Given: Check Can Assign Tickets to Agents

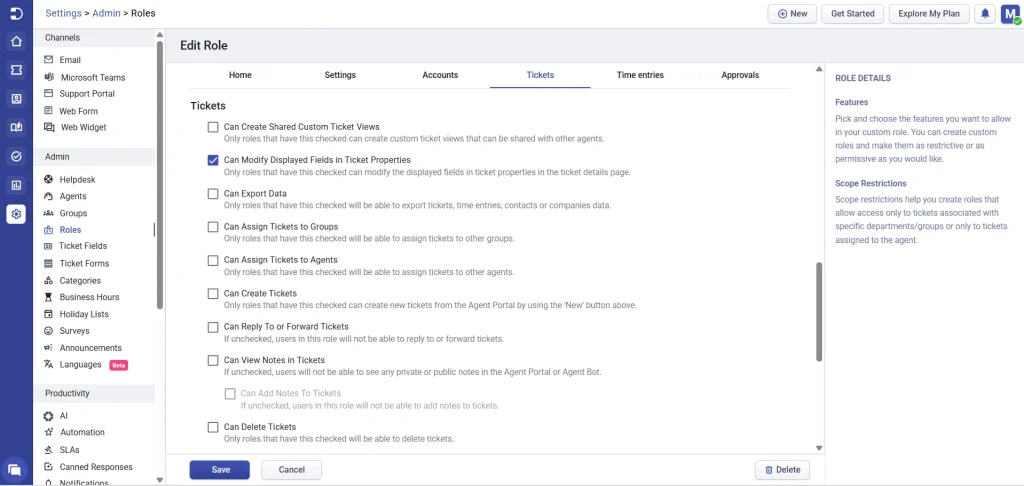Looking at the screenshot, I should pyautogui.click(x=213, y=260).
